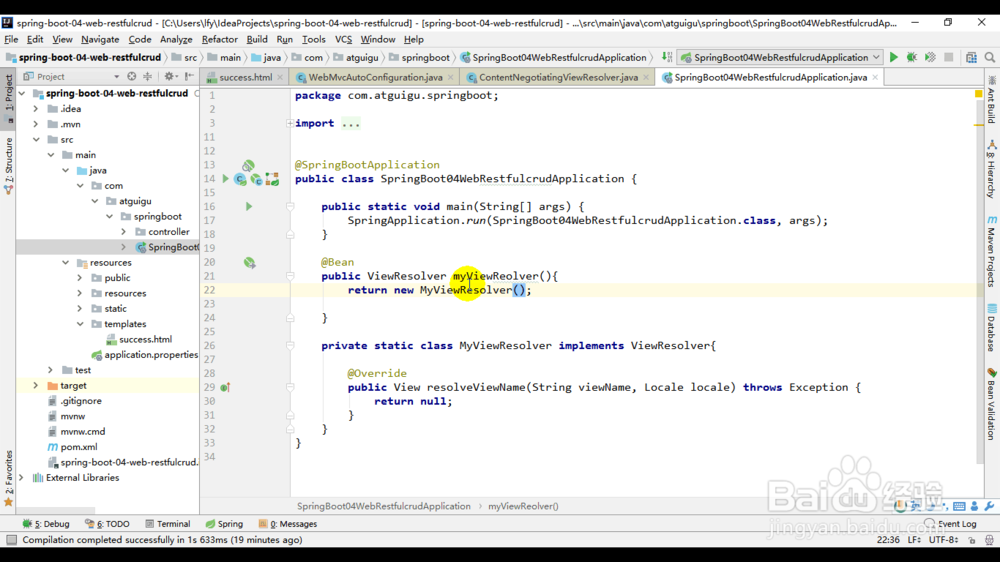Click the 22:36 cursor position indicator
The image size is (1000, 562).
(x=888, y=540)
